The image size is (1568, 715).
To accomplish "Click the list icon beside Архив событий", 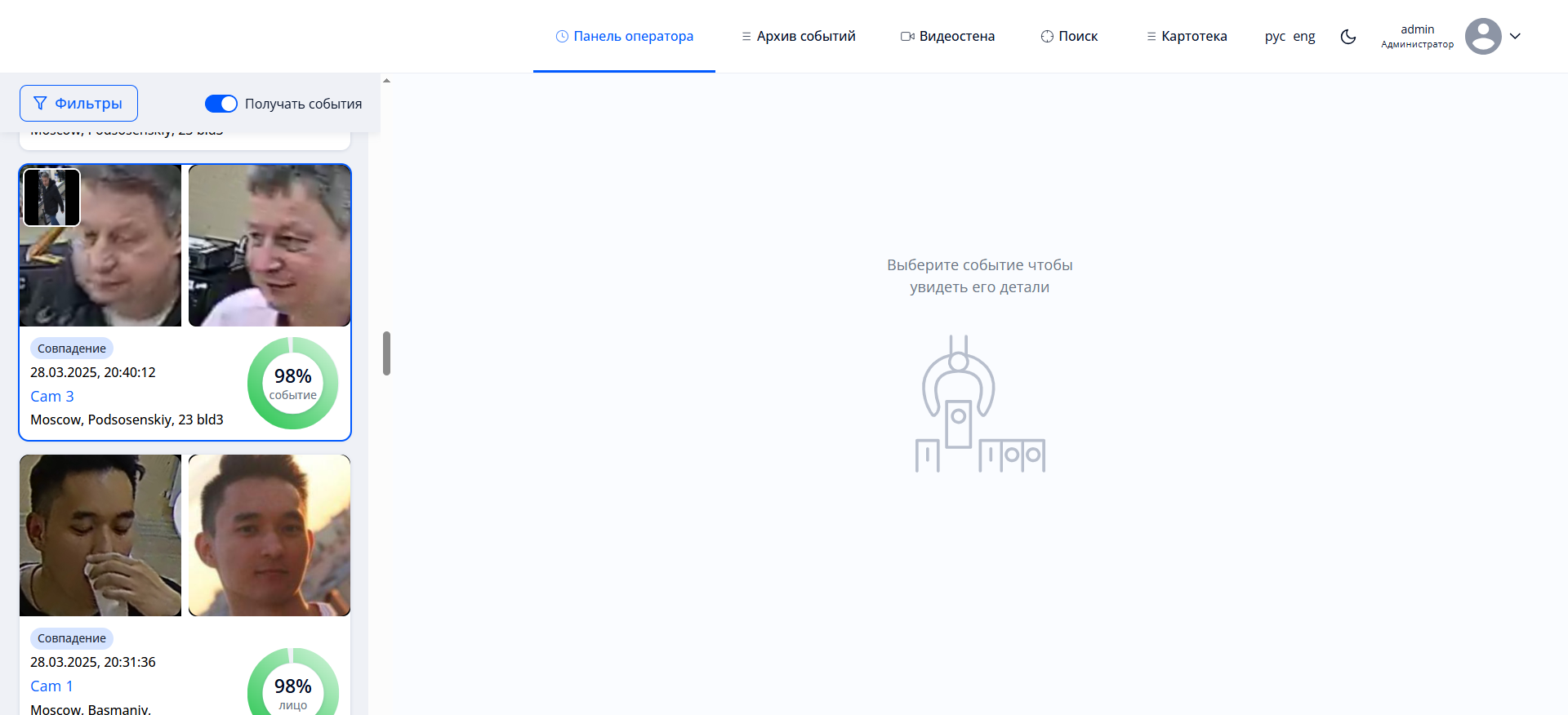I will click(746, 37).
